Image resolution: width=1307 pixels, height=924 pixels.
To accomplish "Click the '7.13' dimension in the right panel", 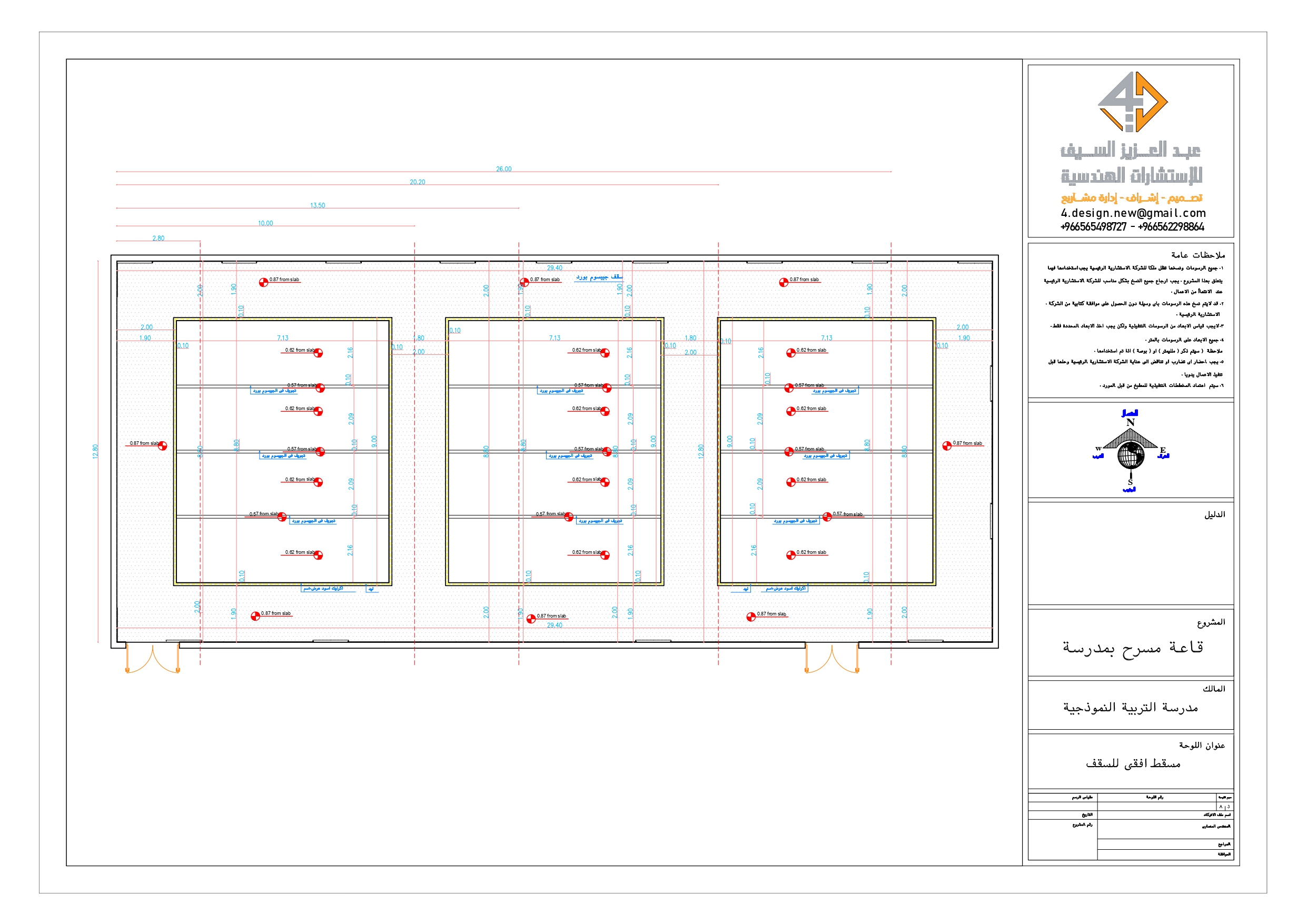I will coord(827,337).
